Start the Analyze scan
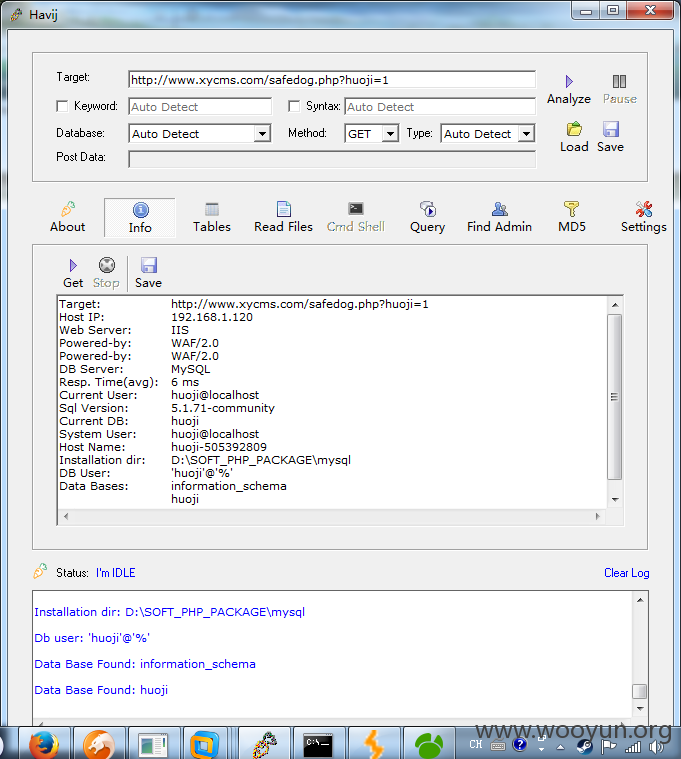 pos(569,90)
